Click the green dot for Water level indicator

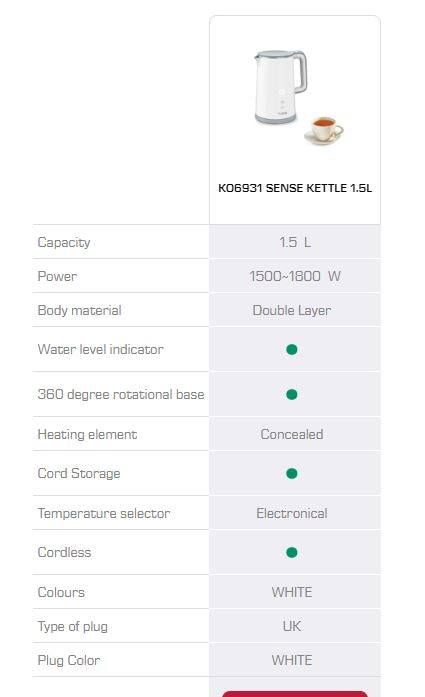pyautogui.click(x=292, y=349)
